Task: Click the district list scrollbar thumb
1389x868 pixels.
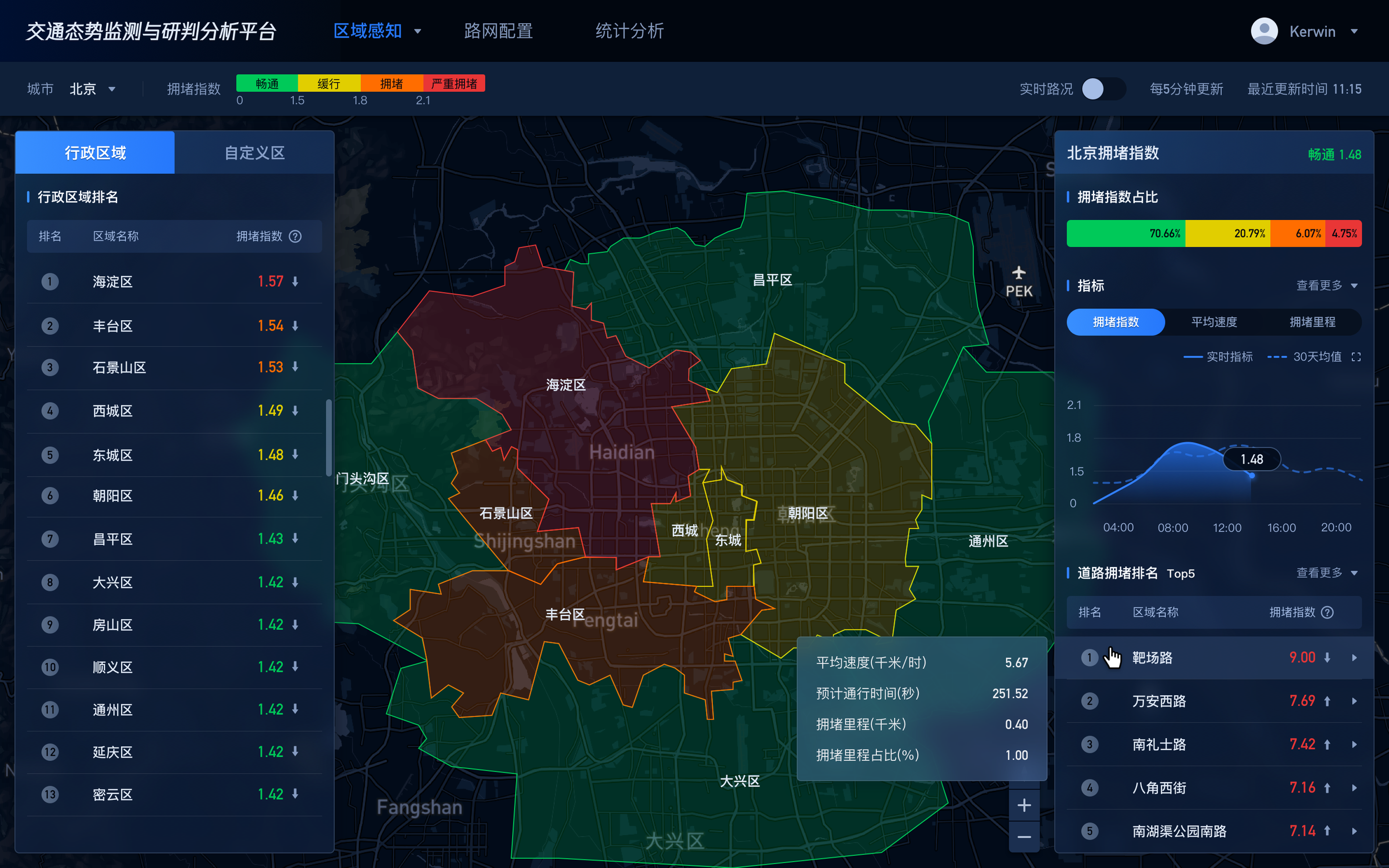Action: (329, 438)
